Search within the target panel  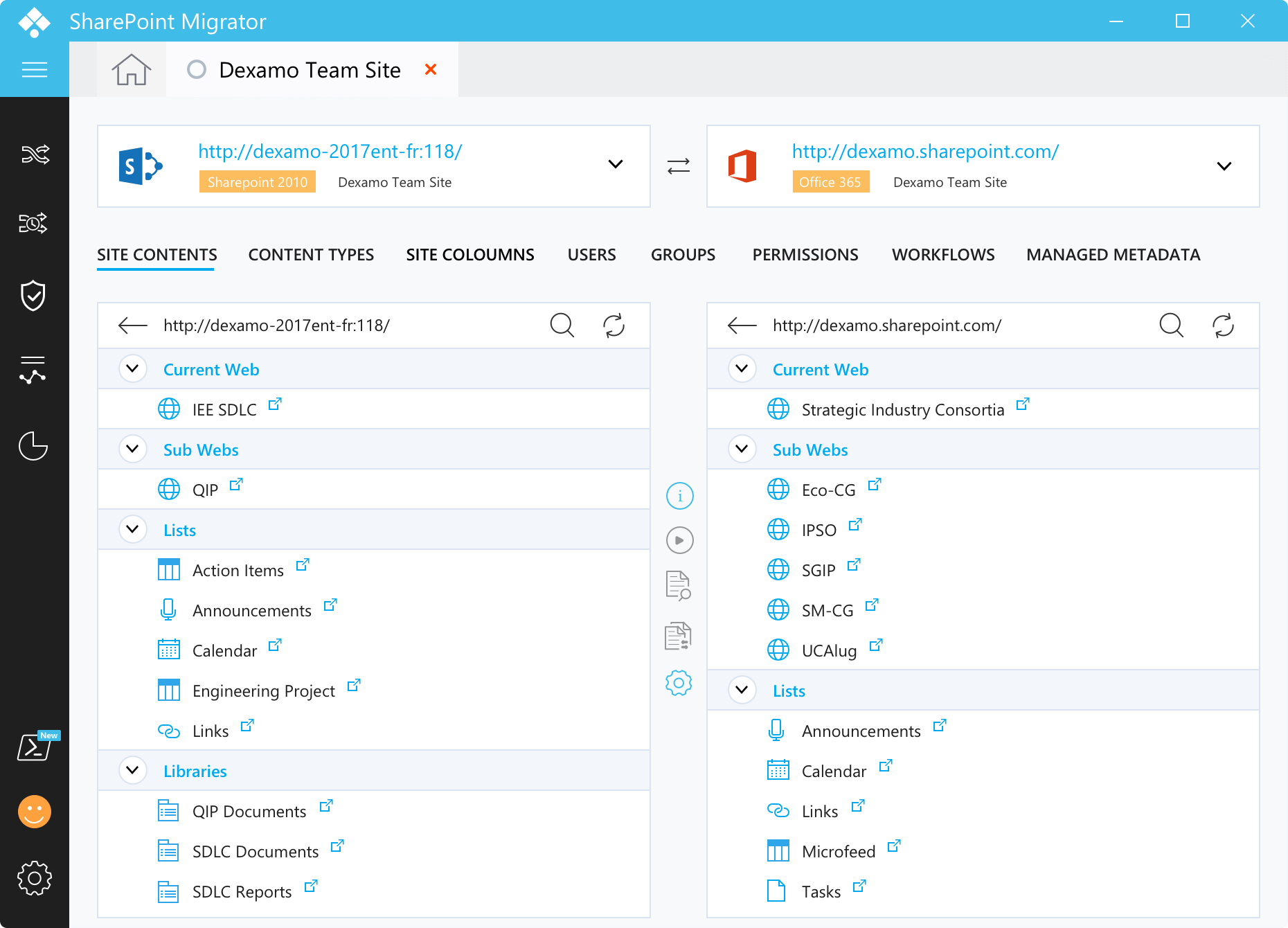pos(1172,325)
